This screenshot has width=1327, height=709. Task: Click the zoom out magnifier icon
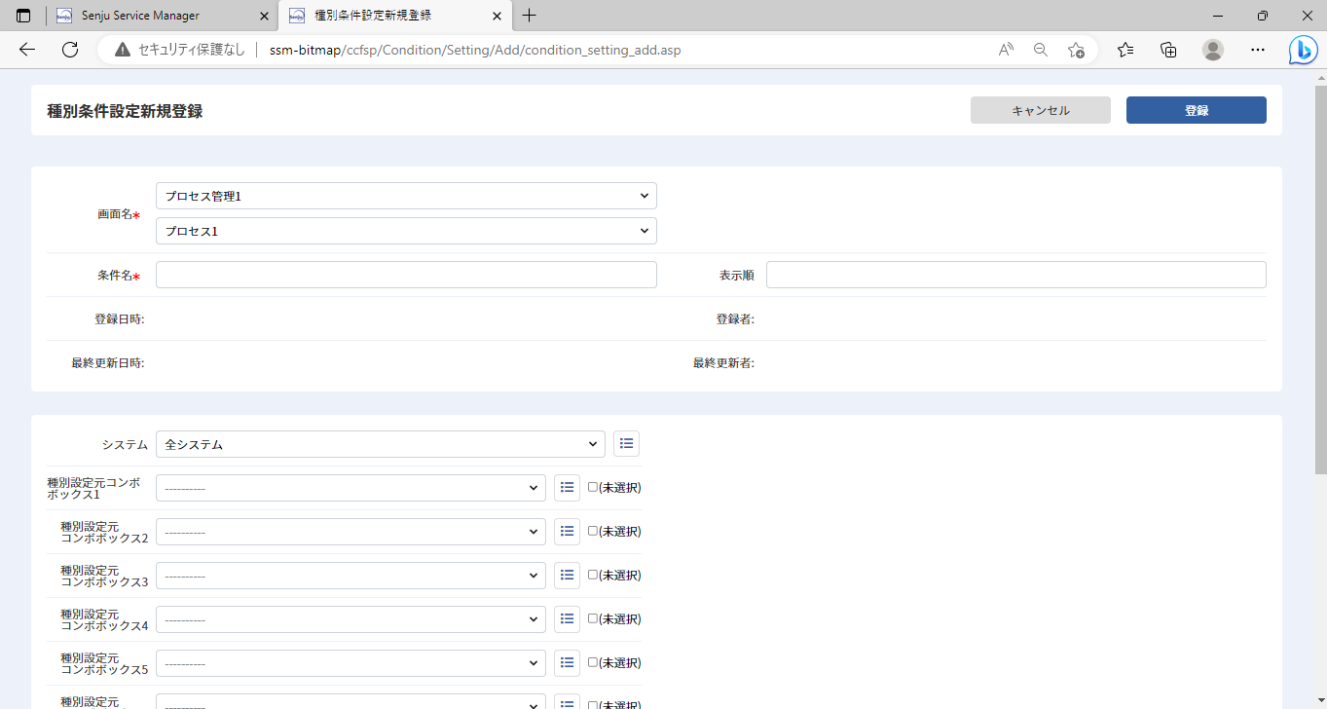pos(1041,49)
